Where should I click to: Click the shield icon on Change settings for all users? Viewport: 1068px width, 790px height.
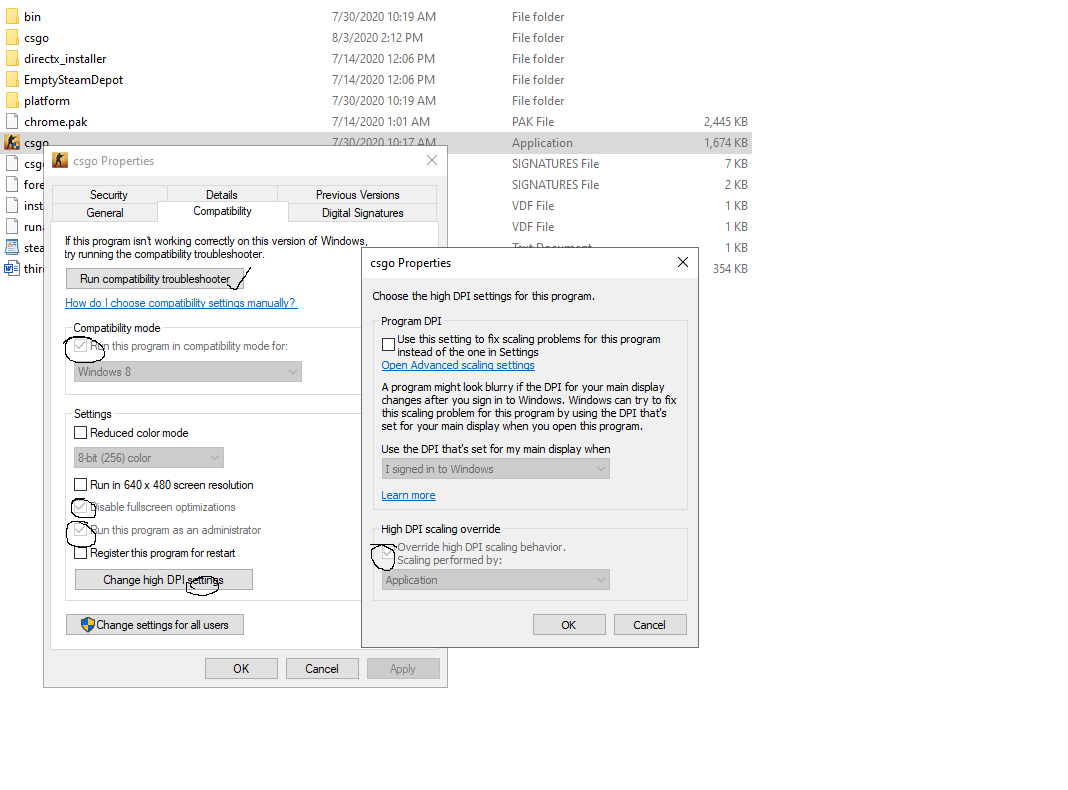(87, 625)
